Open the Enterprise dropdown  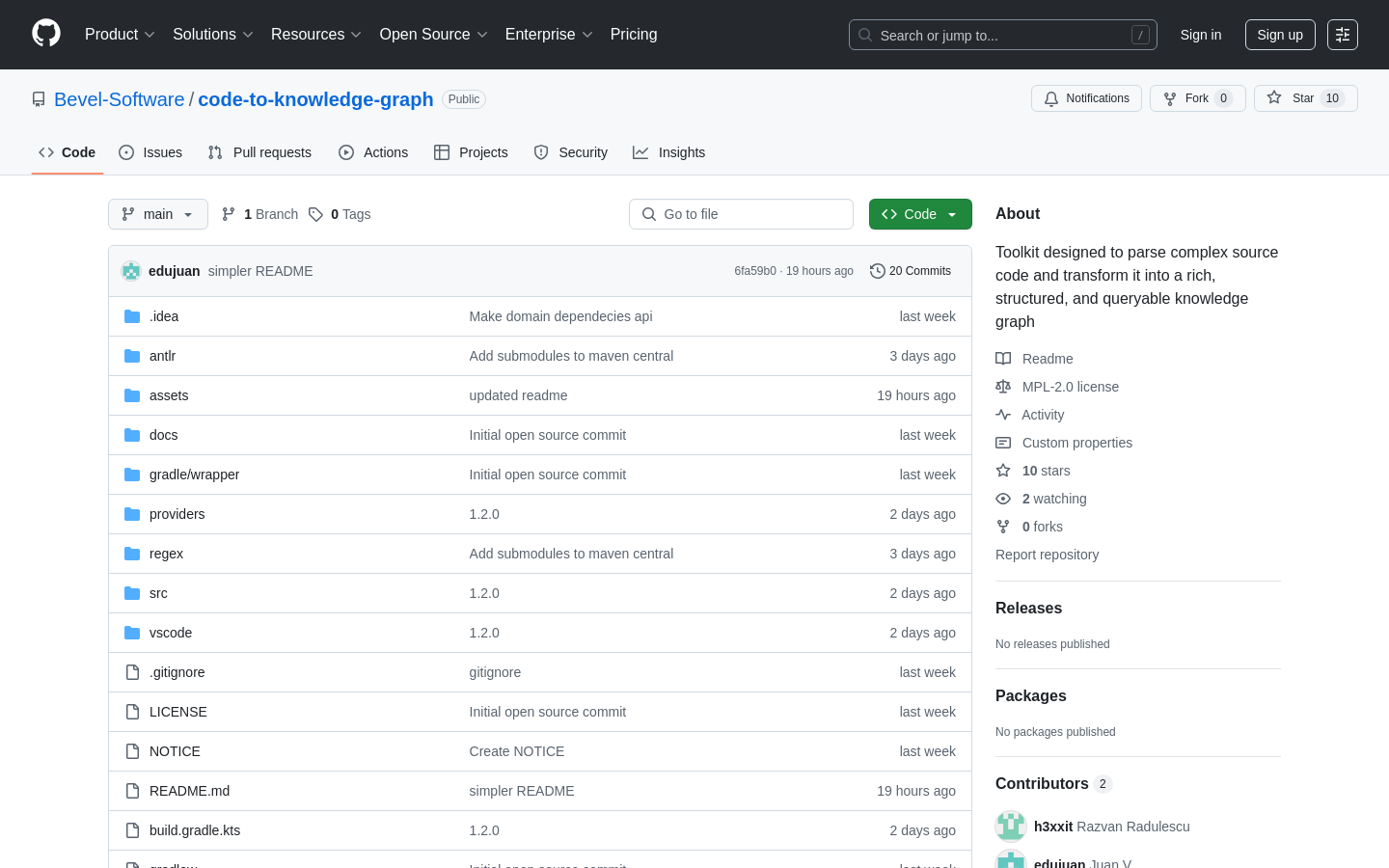tap(549, 35)
